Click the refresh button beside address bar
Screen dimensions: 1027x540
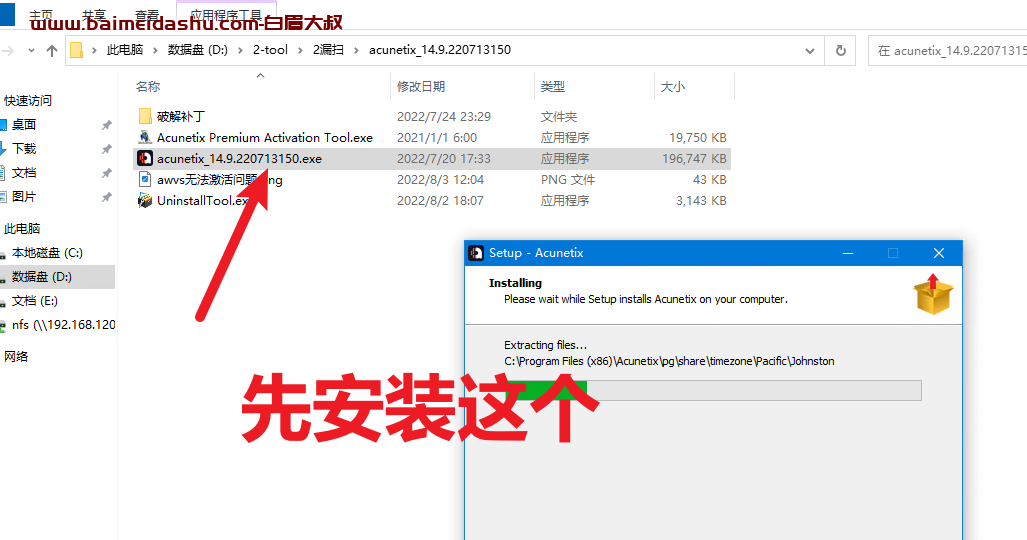(x=840, y=50)
